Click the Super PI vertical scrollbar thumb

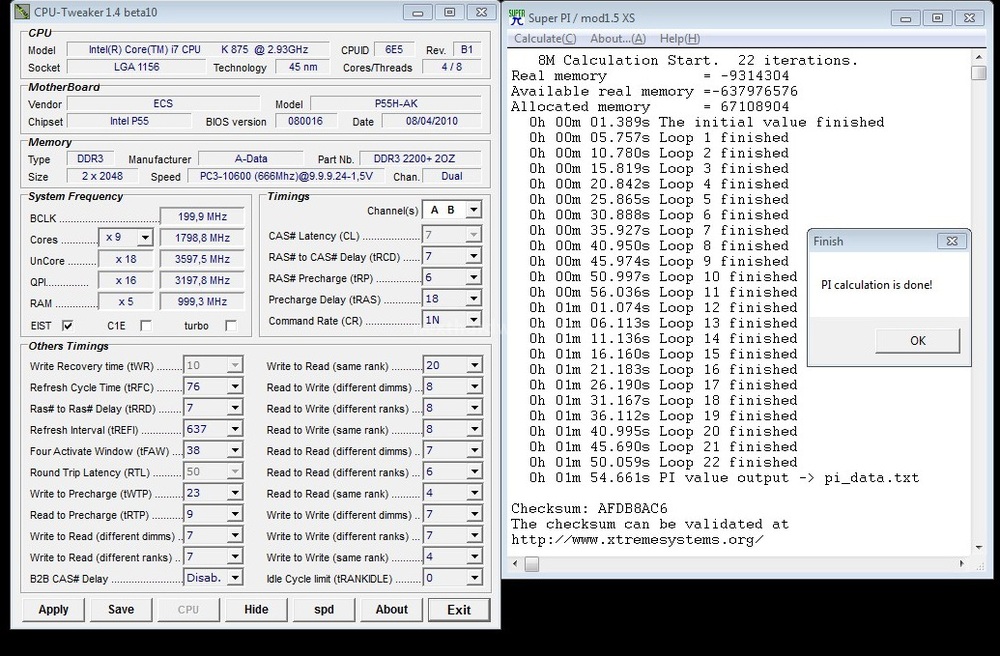coord(979,73)
